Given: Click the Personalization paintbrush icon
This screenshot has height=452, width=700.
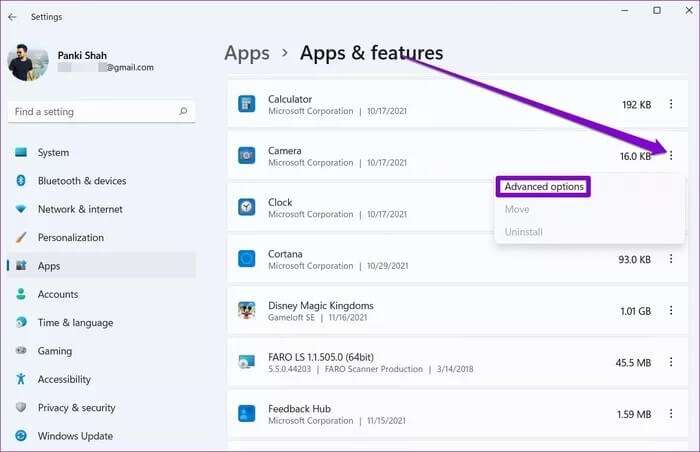Looking at the screenshot, I should click(21, 237).
